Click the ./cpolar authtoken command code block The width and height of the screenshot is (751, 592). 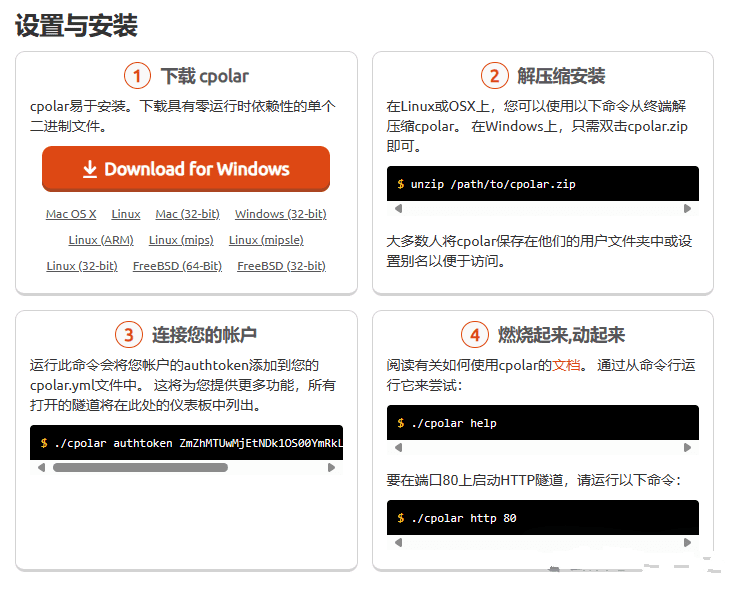tap(186, 443)
